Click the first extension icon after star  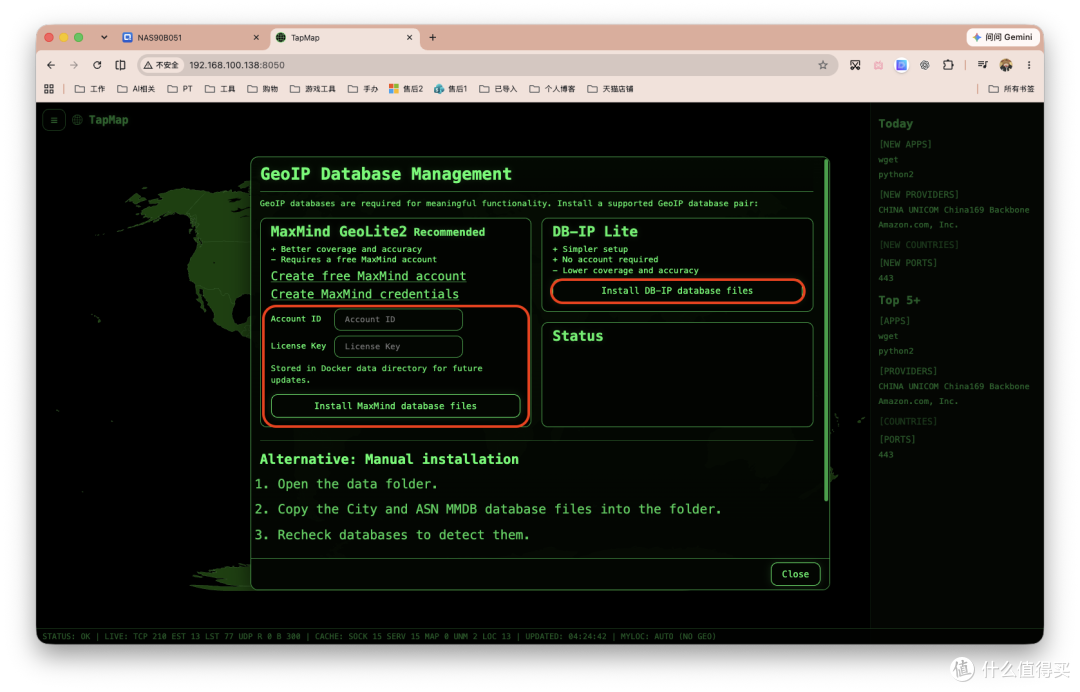(x=855, y=65)
